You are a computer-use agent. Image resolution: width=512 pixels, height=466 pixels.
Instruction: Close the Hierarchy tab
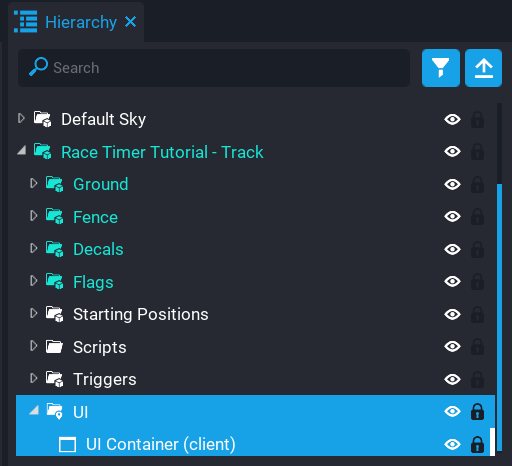pyautogui.click(x=131, y=22)
